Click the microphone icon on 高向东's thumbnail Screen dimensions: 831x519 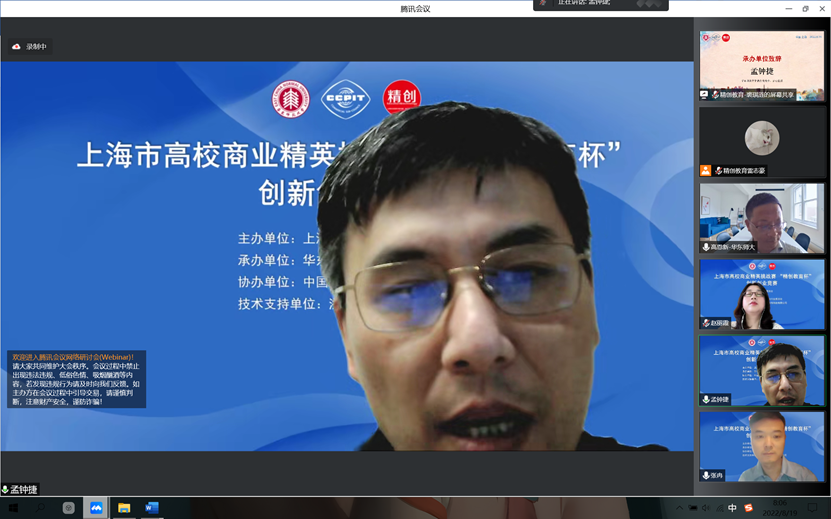click(x=706, y=247)
